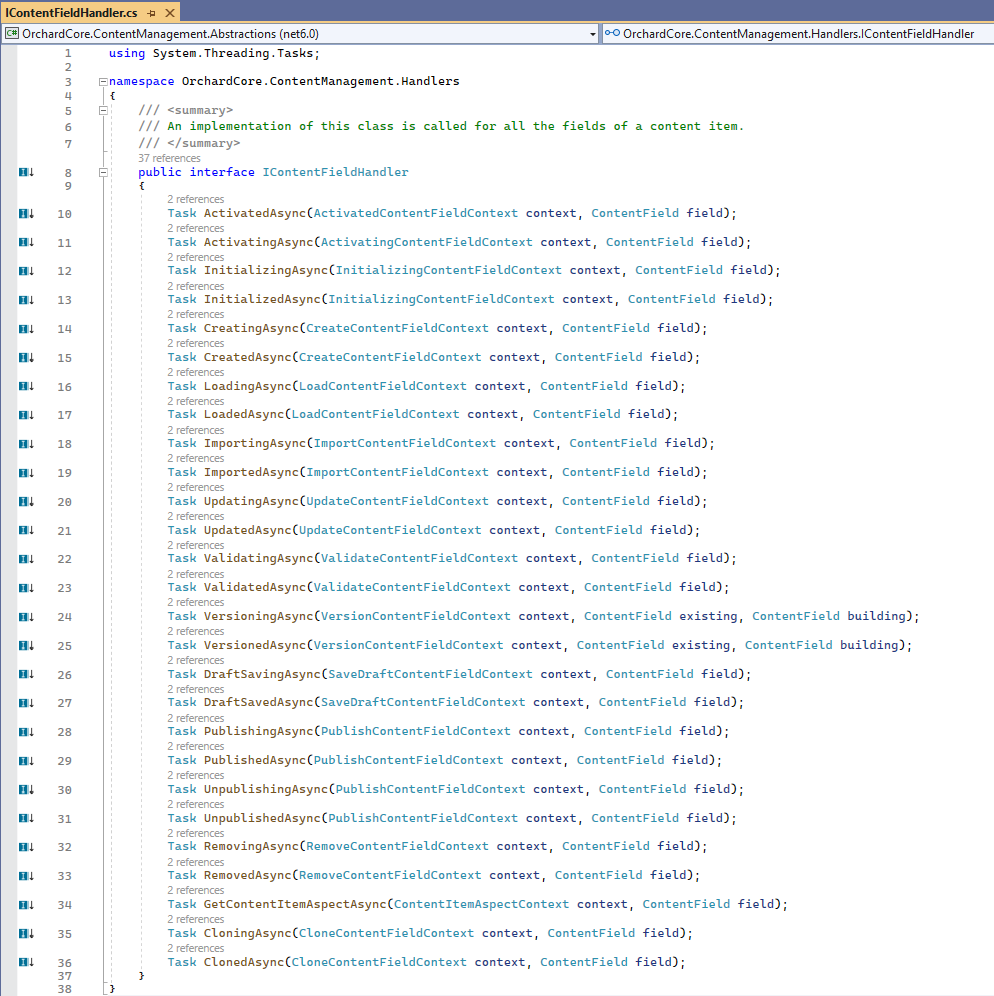Screen dimensions: 994x996
Task: Pin the IContentFieldHandler.cs tab
Action: click(151, 13)
